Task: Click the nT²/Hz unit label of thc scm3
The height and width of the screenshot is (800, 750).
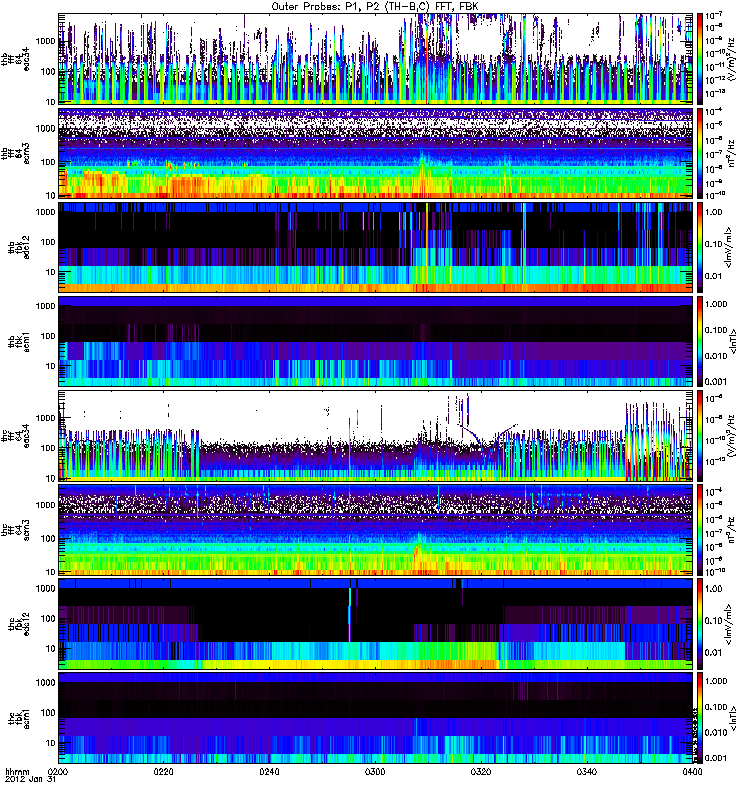Action: pos(731,530)
